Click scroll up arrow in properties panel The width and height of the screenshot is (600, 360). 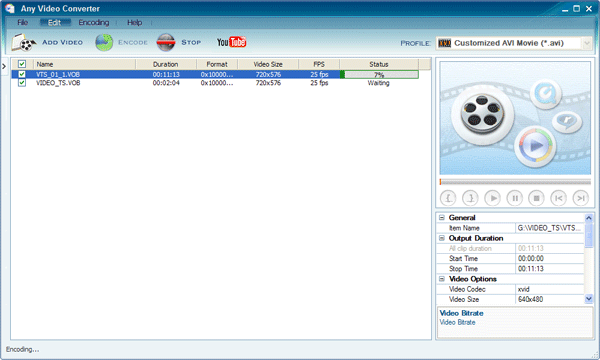click(589, 218)
